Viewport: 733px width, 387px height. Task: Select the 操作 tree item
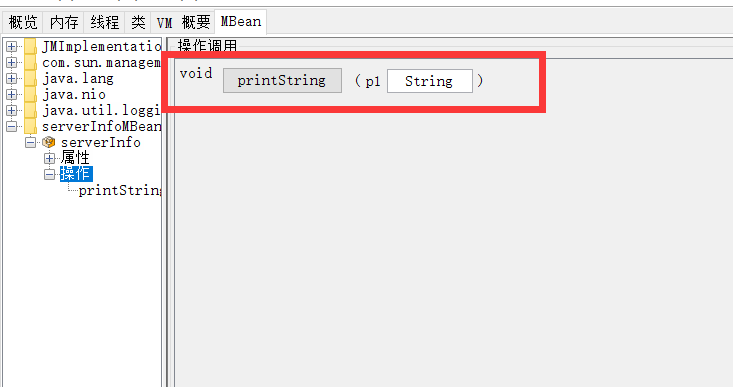click(x=76, y=174)
